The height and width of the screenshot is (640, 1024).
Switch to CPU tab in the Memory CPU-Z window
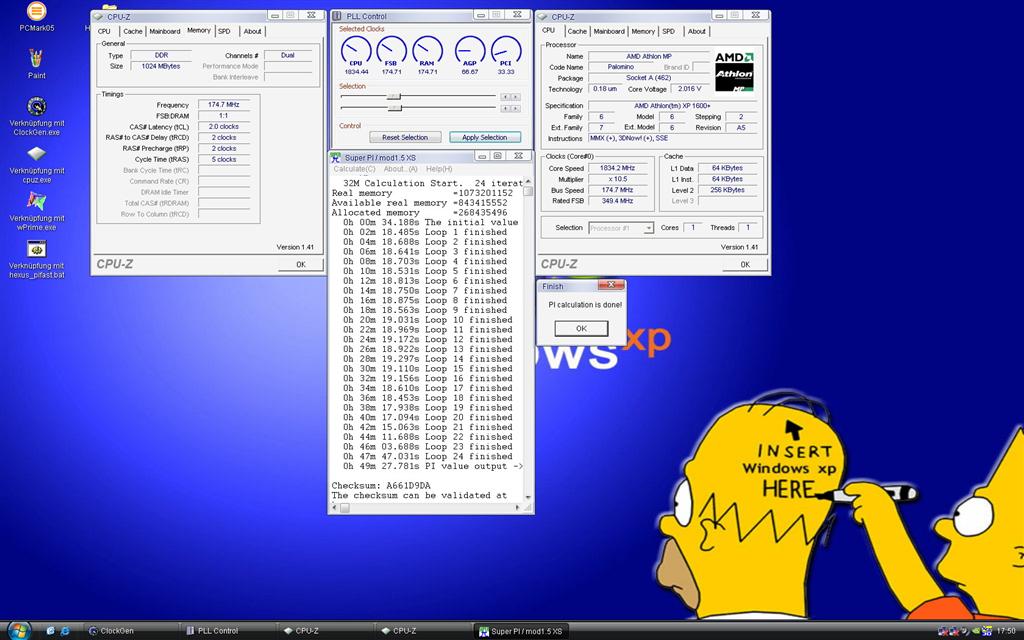click(104, 31)
